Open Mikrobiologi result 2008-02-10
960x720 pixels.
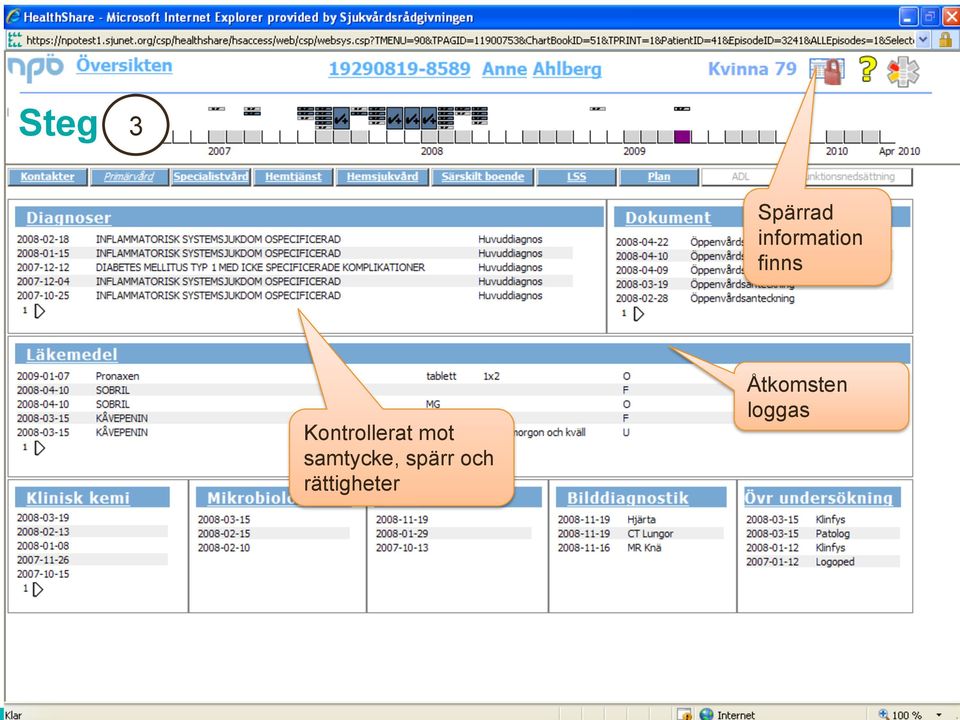tap(223, 547)
